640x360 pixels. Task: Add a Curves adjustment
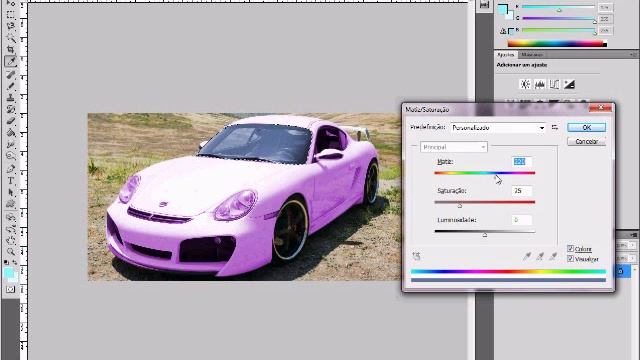pyautogui.click(x=554, y=84)
